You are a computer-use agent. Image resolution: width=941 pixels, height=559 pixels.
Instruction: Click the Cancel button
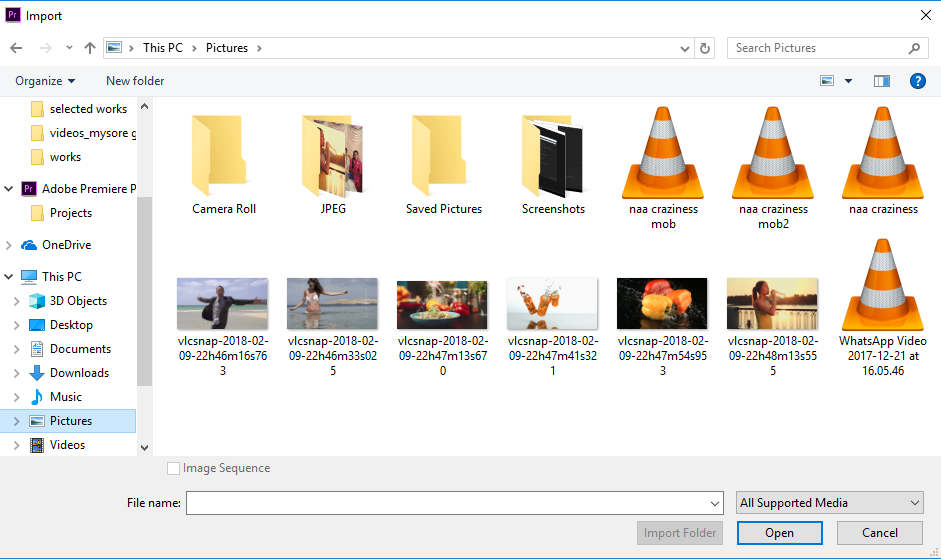880,533
